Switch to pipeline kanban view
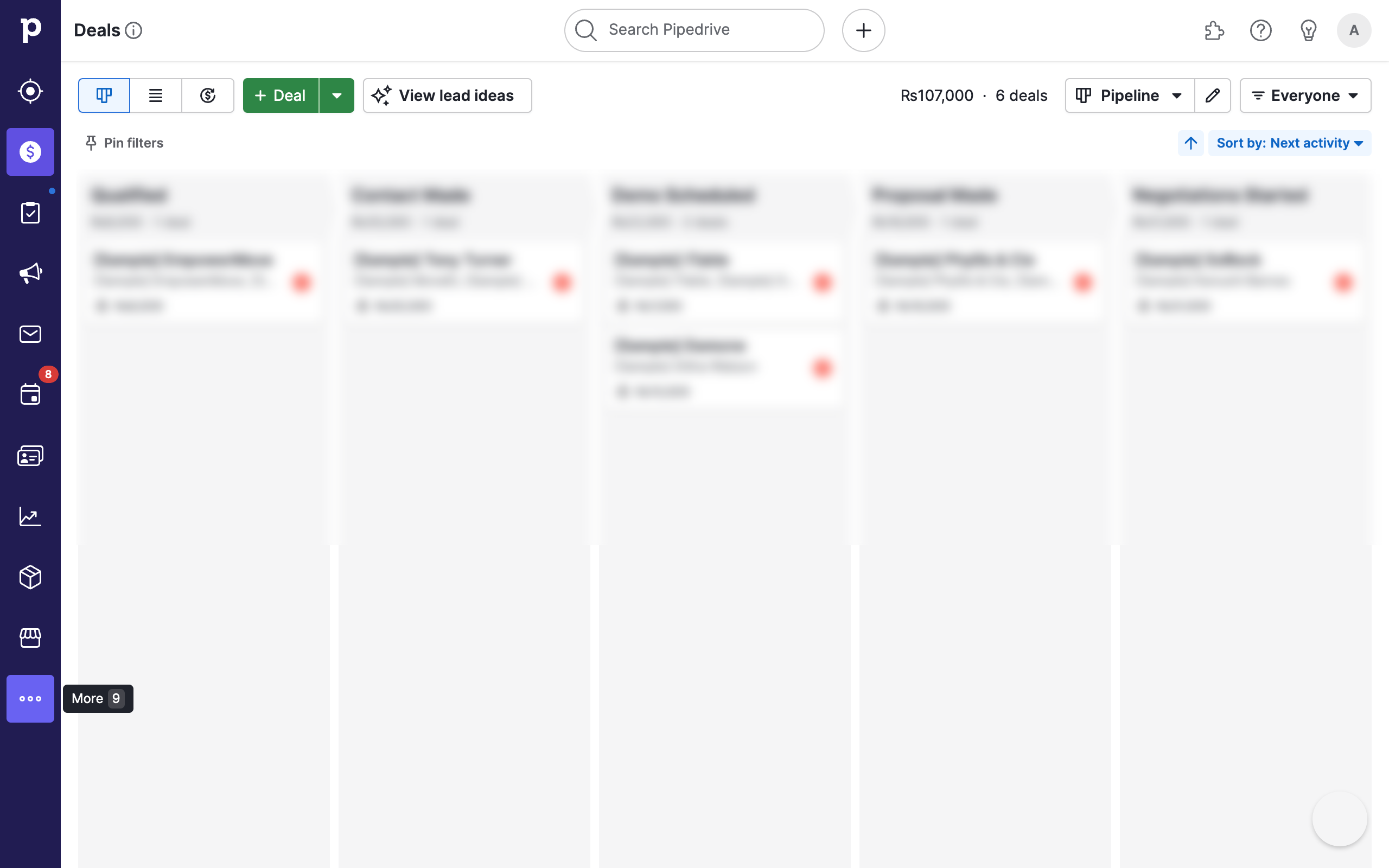 104,95
